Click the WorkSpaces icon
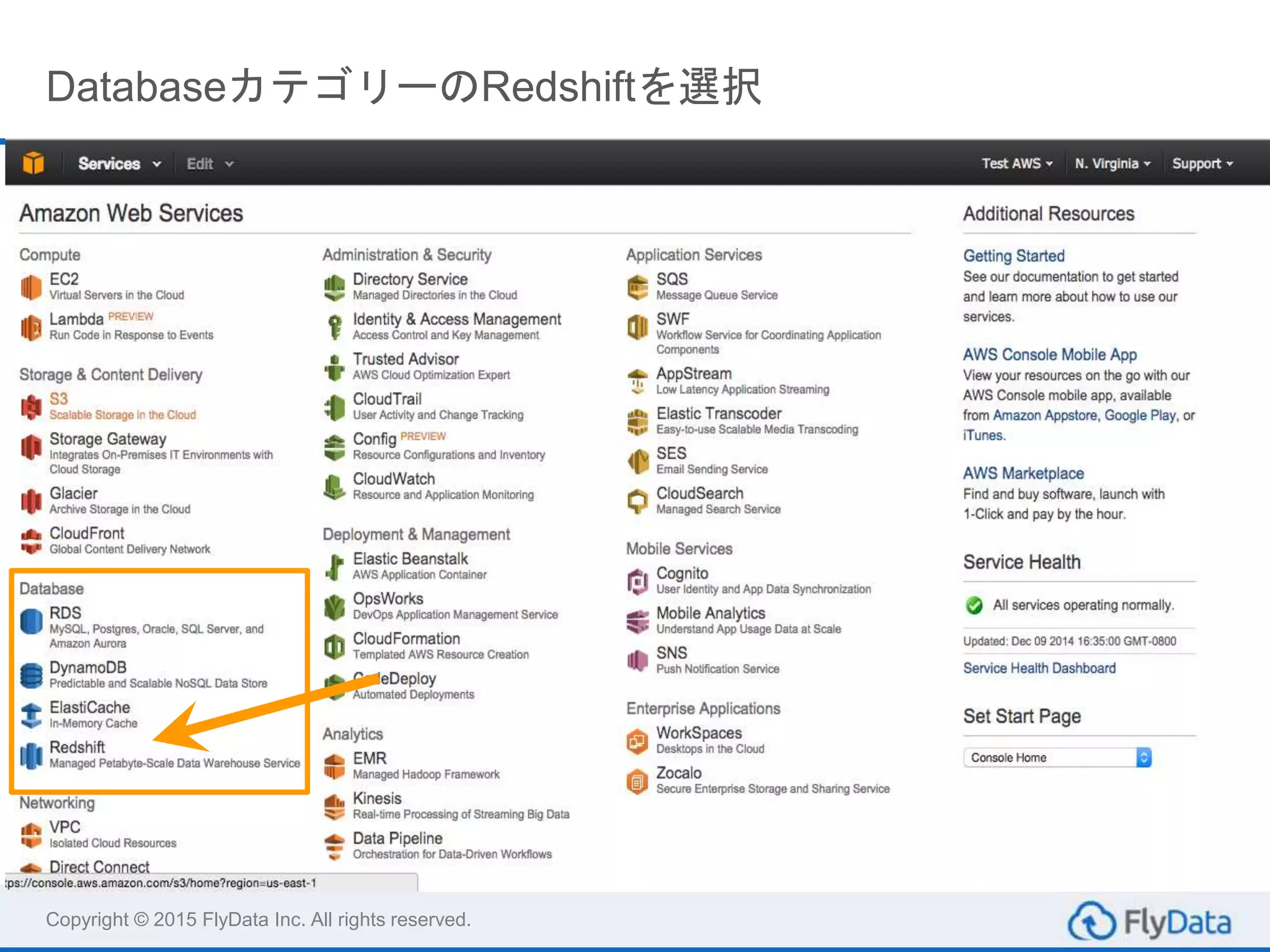1270x952 pixels. pos(638,741)
